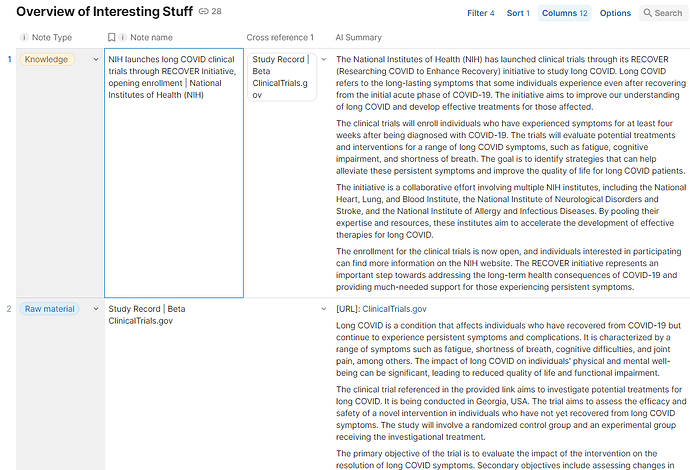
Task: Open the Sort menu
Action: point(518,14)
